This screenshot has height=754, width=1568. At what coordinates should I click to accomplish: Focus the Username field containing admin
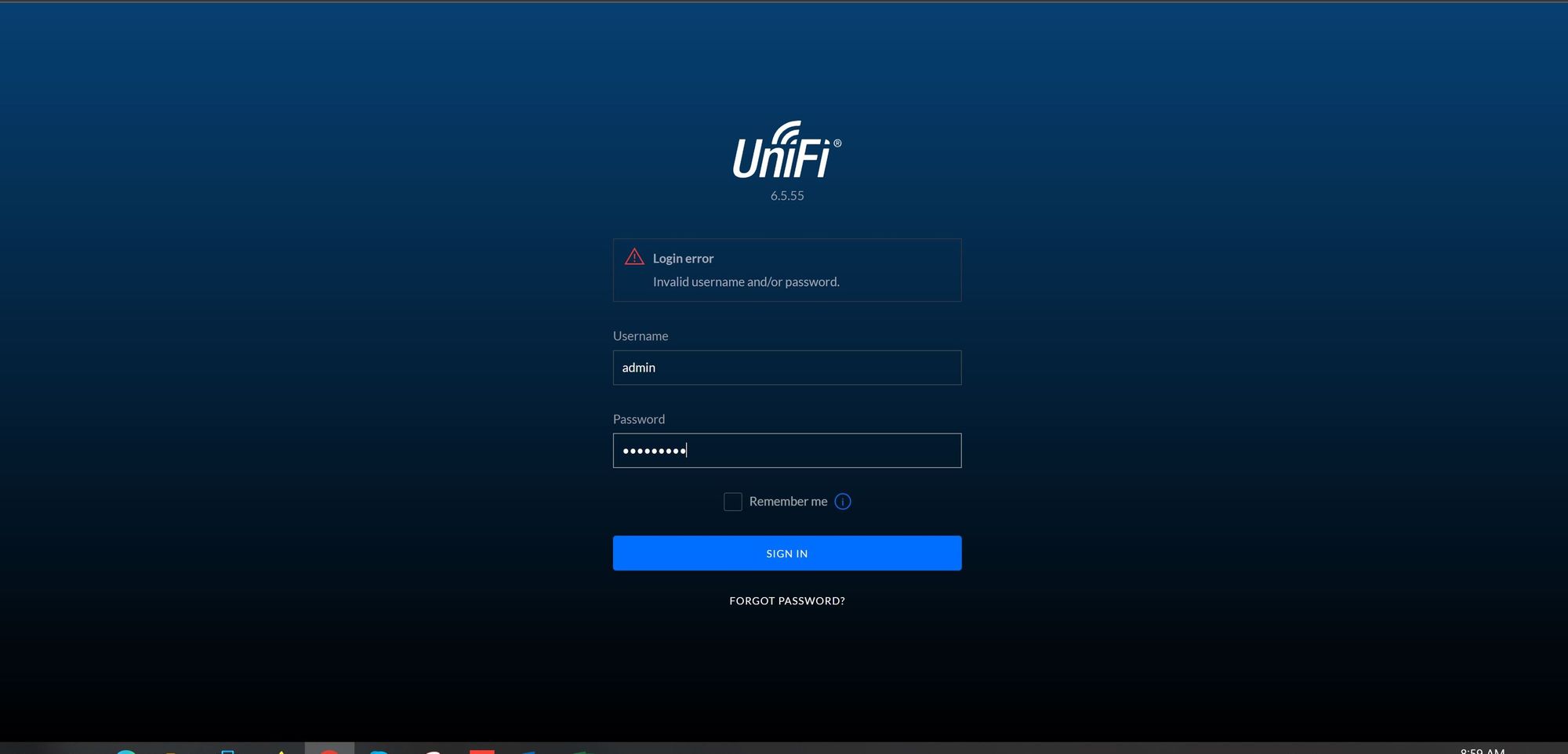(x=787, y=368)
